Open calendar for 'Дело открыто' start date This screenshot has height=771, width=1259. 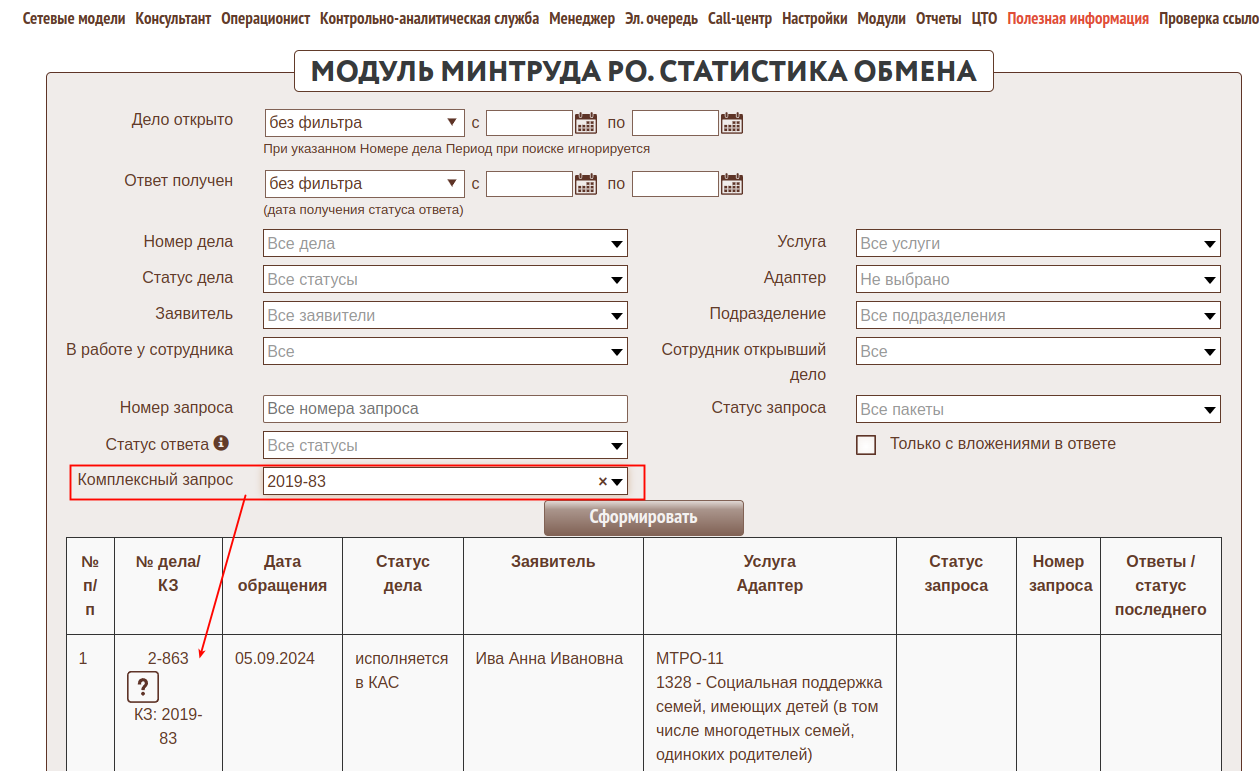tap(586, 123)
